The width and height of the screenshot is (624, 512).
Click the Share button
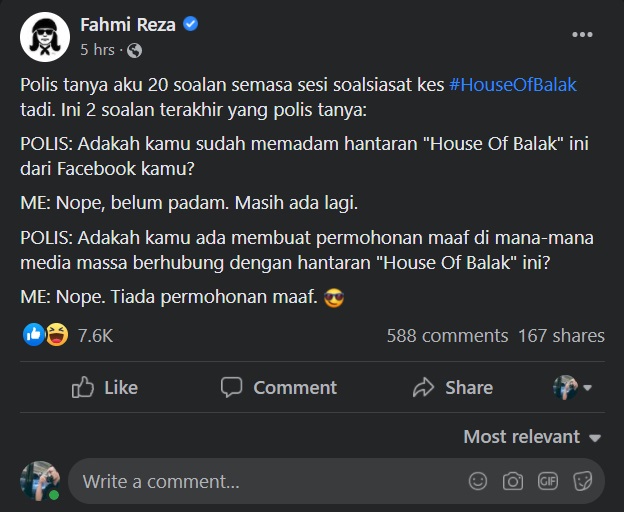pos(453,387)
